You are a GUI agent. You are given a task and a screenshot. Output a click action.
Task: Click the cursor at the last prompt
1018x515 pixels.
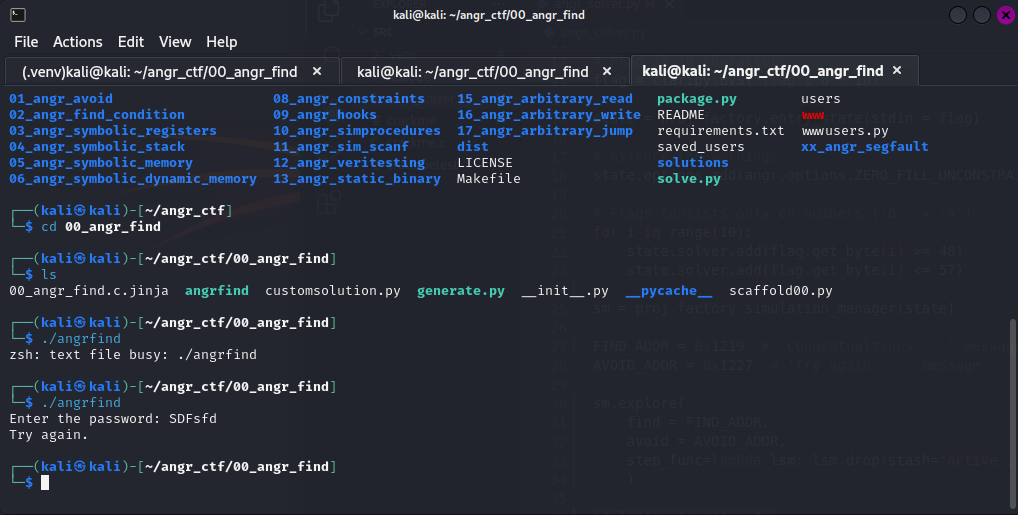(44, 483)
